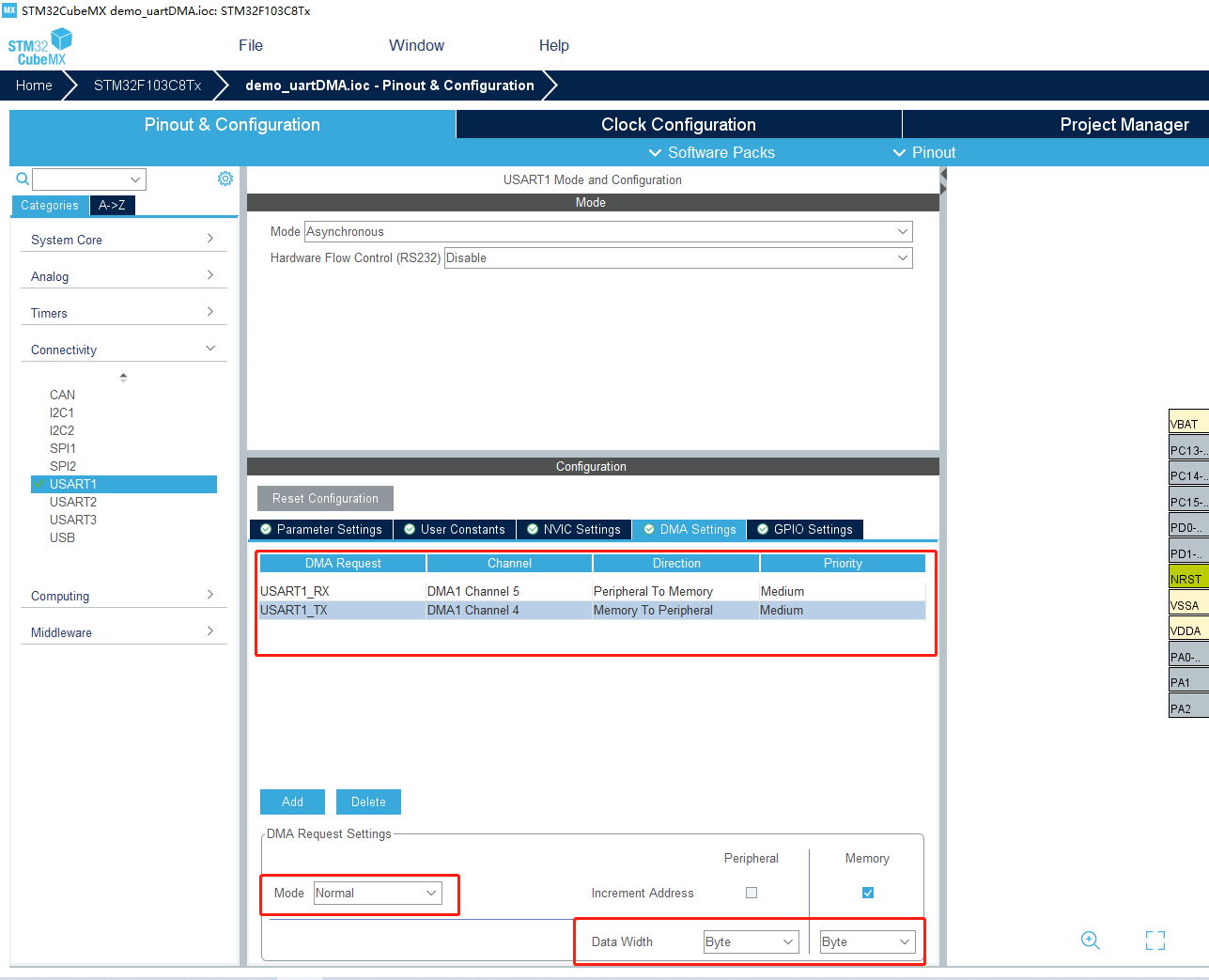Viewport: 1209px width, 980px height.
Task: Click the Add DMA request button
Action: click(292, 801)
